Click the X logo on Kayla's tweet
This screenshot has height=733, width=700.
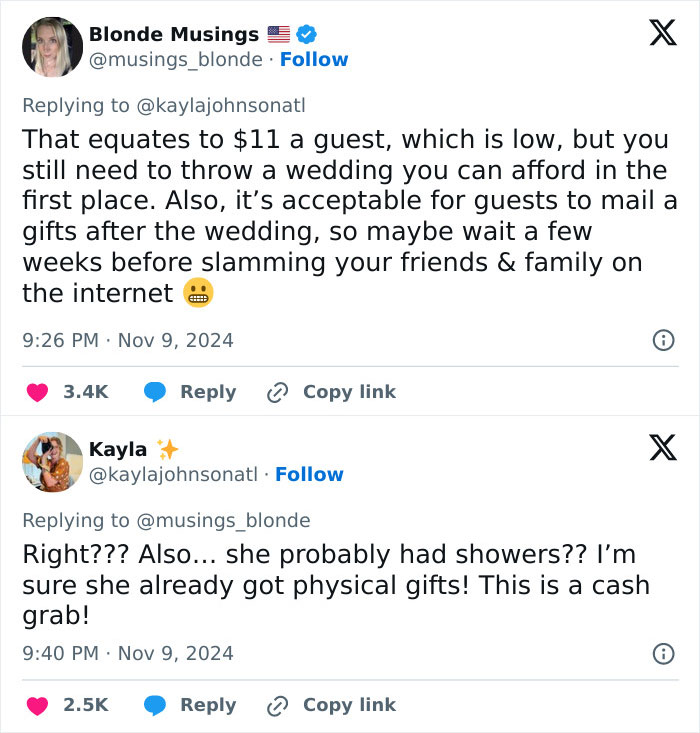pos(662,448)
